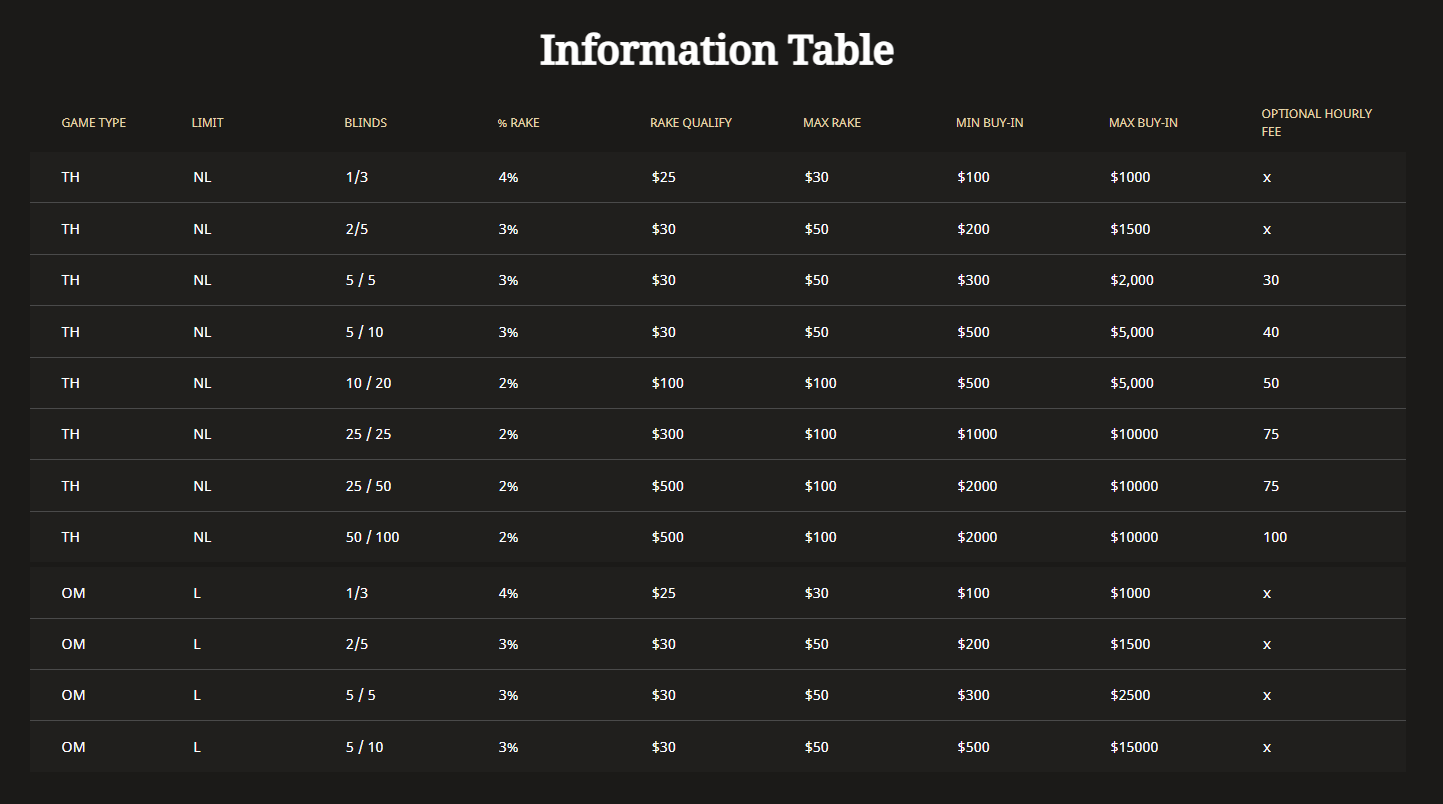Select the $300 rake qualify cell
Image resolution: width=1443 pixels, height=804 pixels.
(668, 434)
